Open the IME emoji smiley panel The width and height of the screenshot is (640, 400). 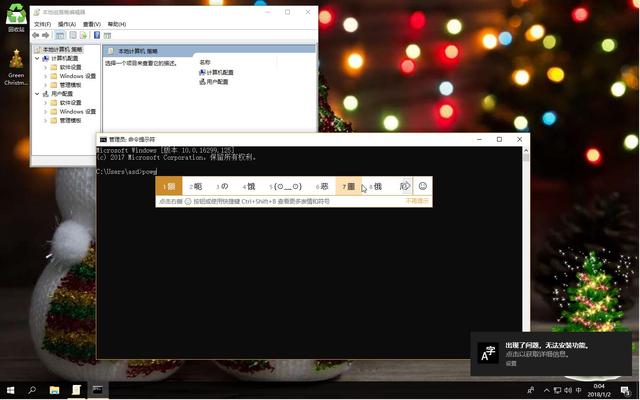pyautogui.click(x=423, y=186)
